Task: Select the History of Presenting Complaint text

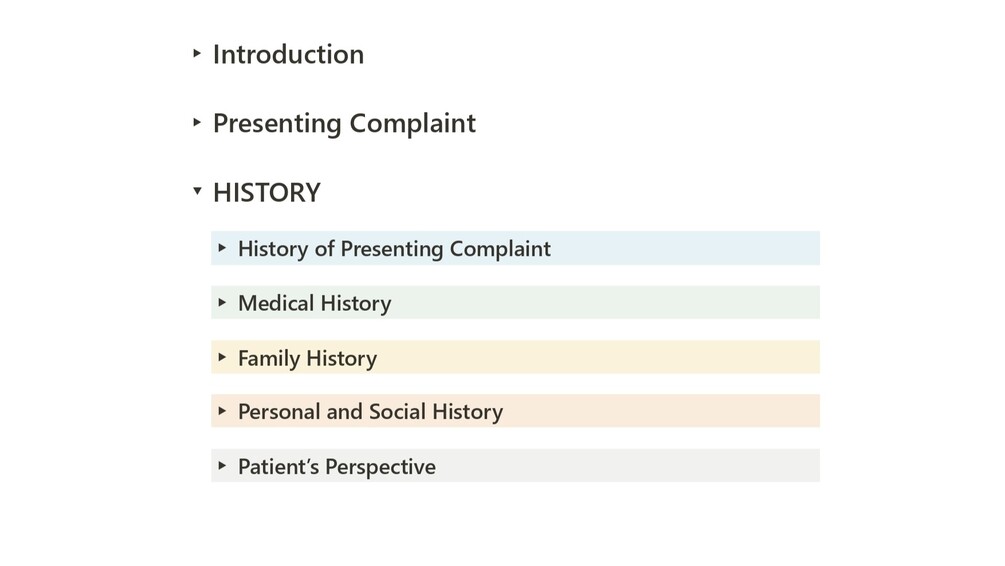Action: (394, 248)
